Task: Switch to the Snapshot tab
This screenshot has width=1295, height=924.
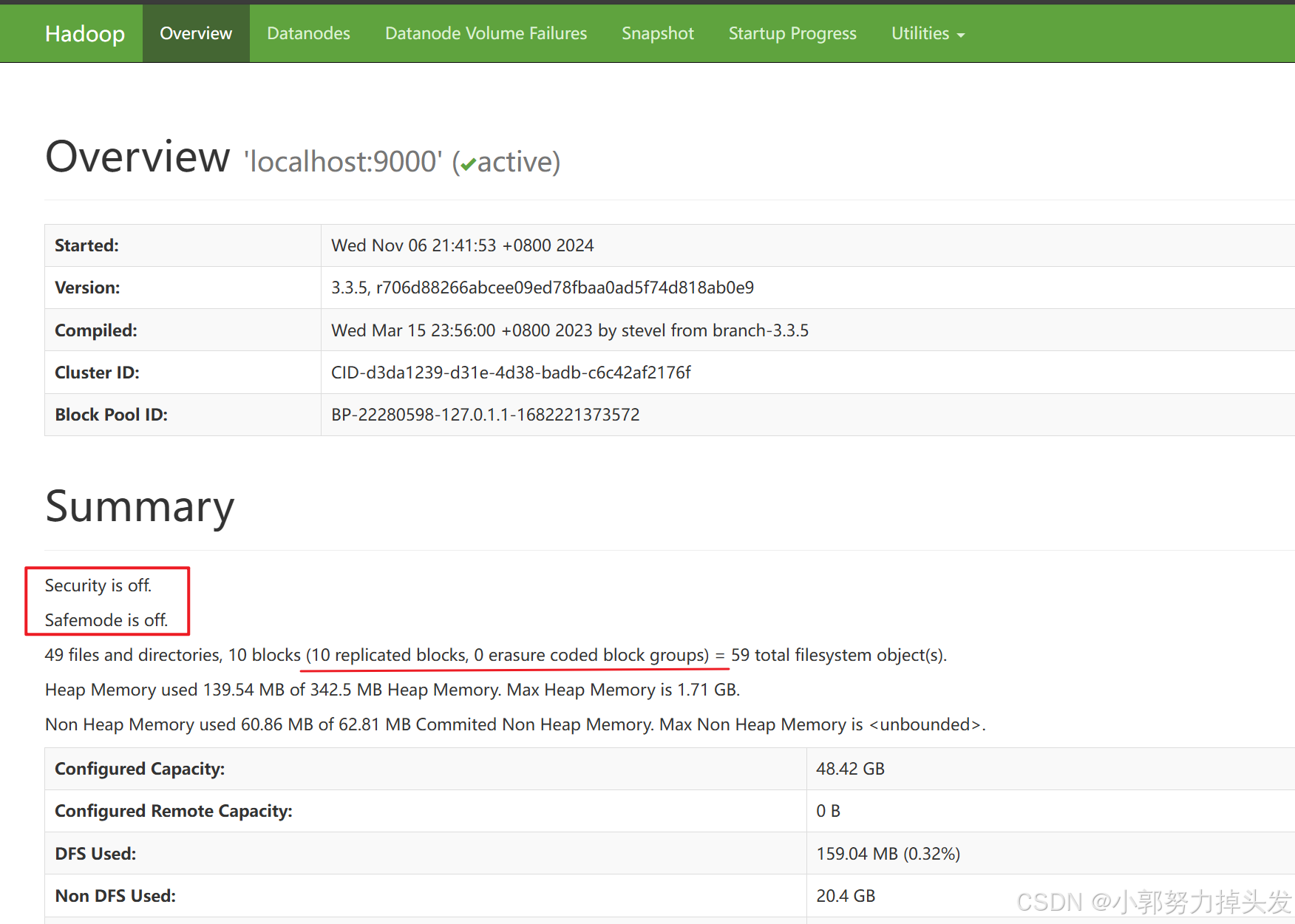Action: tap(657, 33)
